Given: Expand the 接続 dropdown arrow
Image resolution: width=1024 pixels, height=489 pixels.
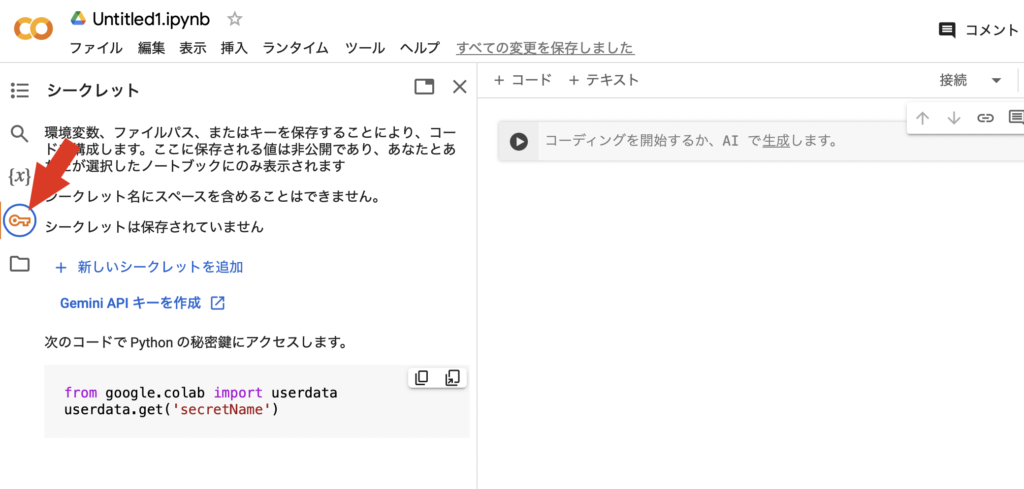Looking at the screenshot, I should coord(996,80).
